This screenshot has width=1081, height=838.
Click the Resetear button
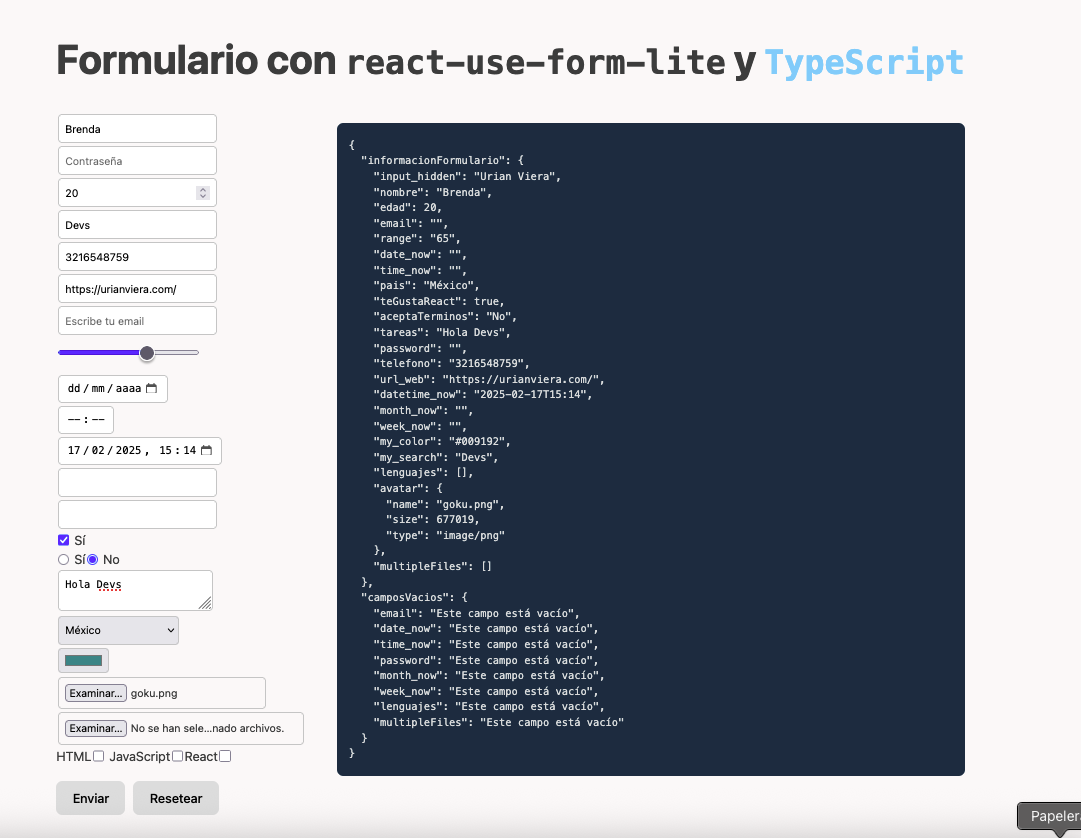[176, 798]
